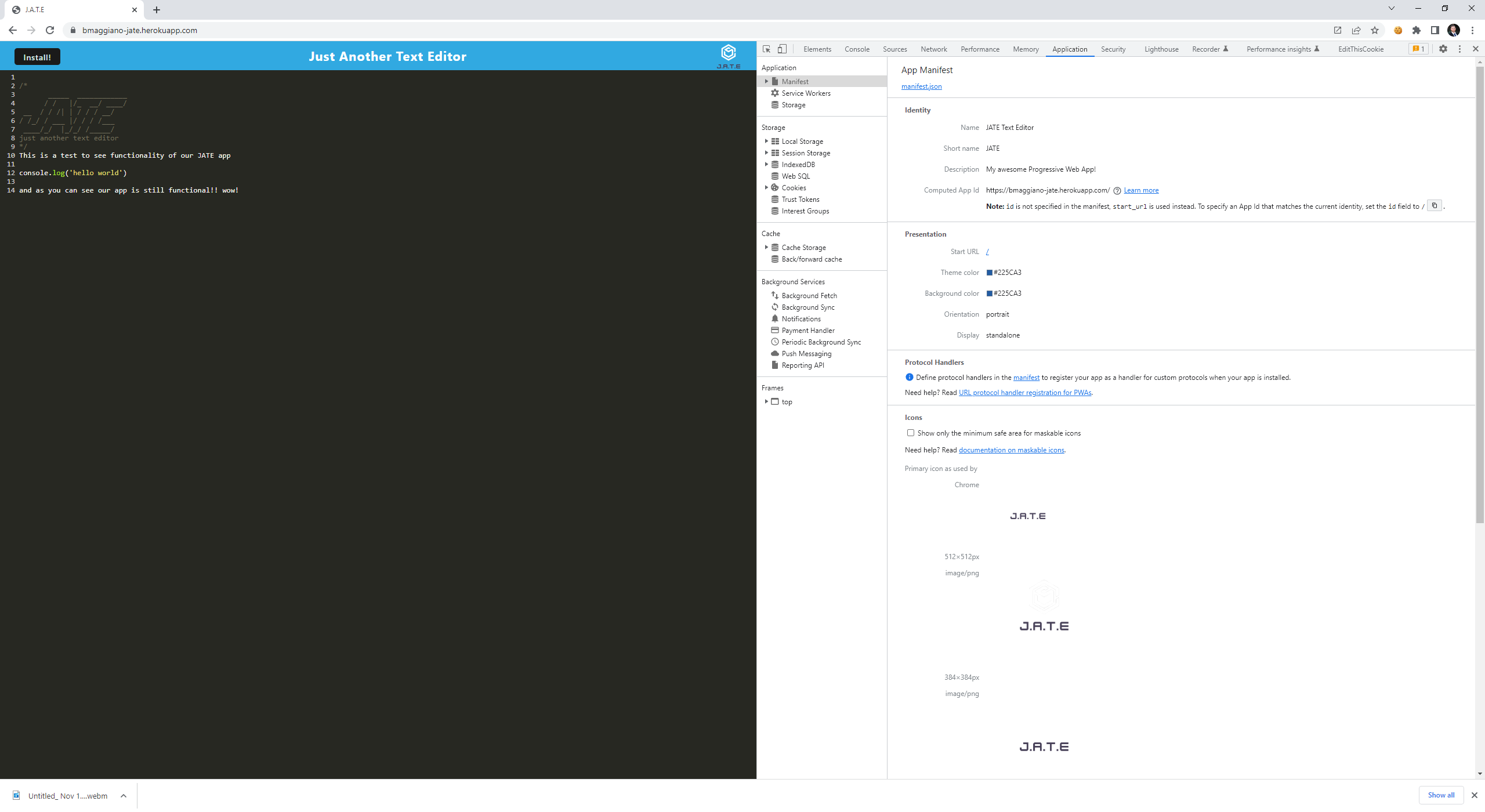Select Background Fetch under Background Services
Viewport: 1485px width, 812px height.
pyautogui.click(x=809, y=295)
